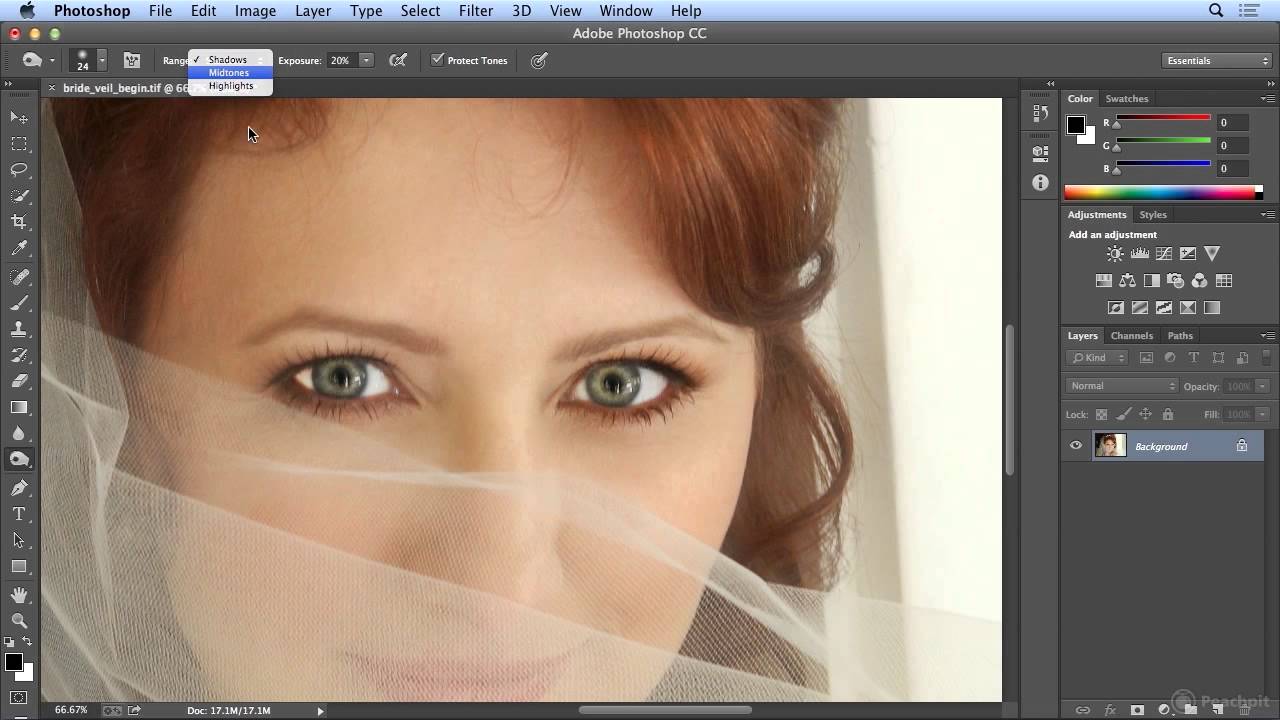
Task: Toggle the Brush panel button
Action: 131,60
